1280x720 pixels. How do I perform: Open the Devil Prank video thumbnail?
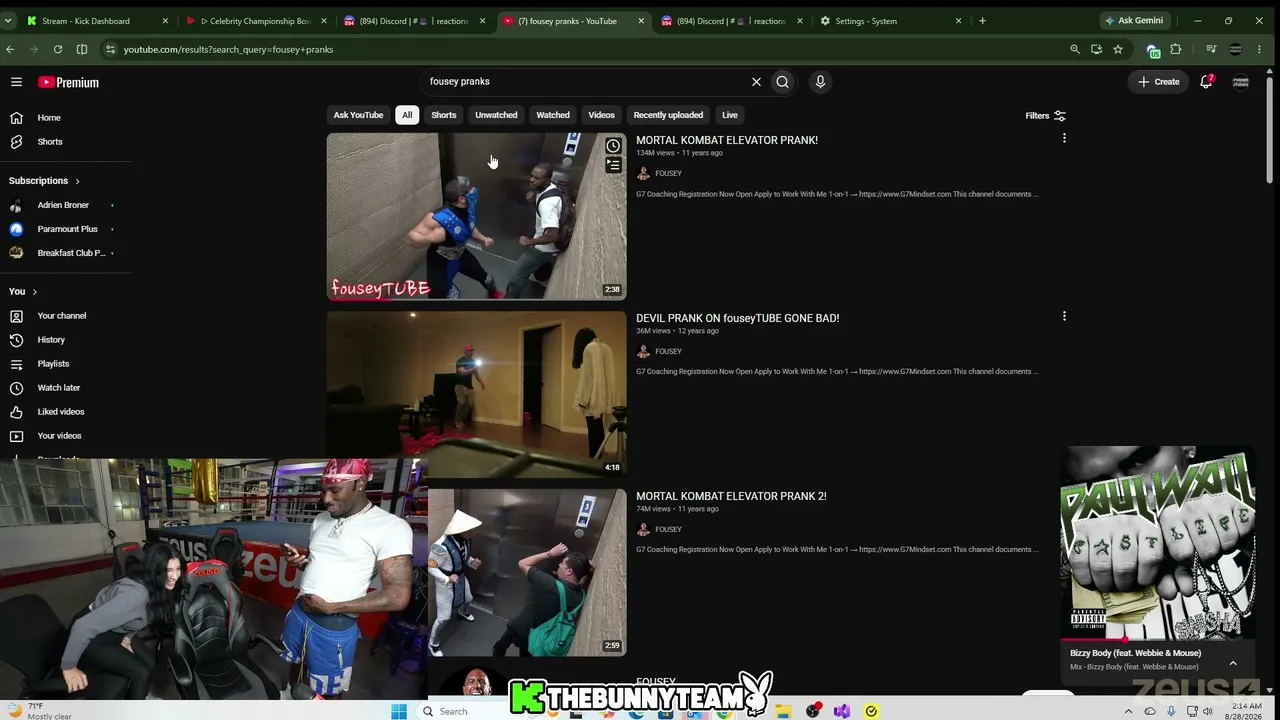pos(476,394)
